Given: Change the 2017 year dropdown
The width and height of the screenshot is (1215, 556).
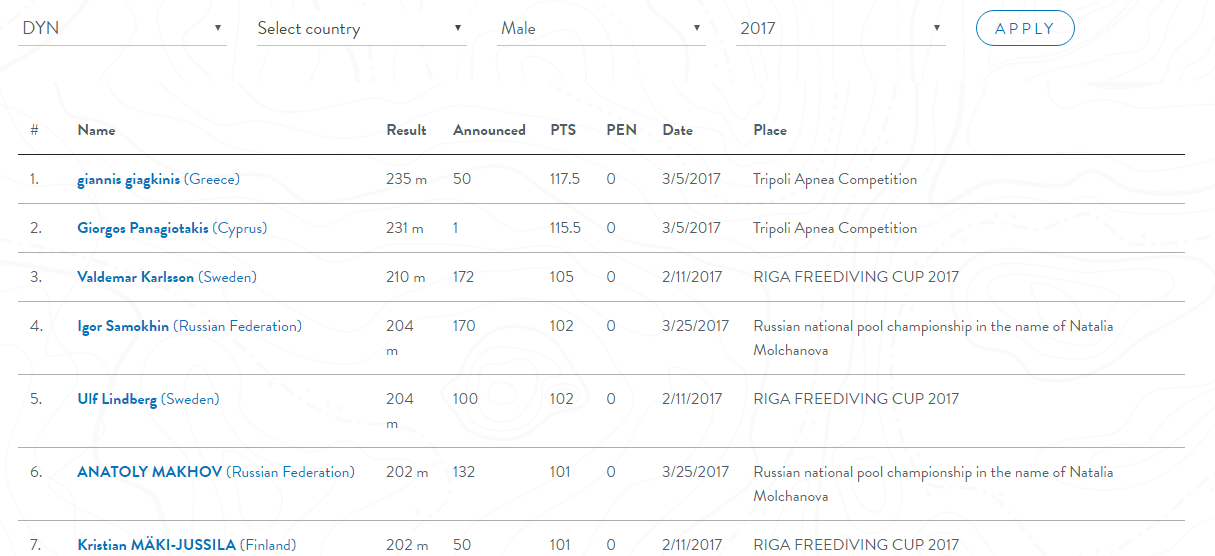Looking at the screenshot, I should click(841, 28).
